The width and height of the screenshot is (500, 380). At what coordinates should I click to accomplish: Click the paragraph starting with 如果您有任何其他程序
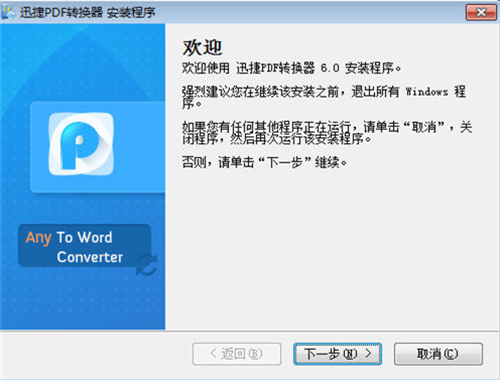pos(327,133)
